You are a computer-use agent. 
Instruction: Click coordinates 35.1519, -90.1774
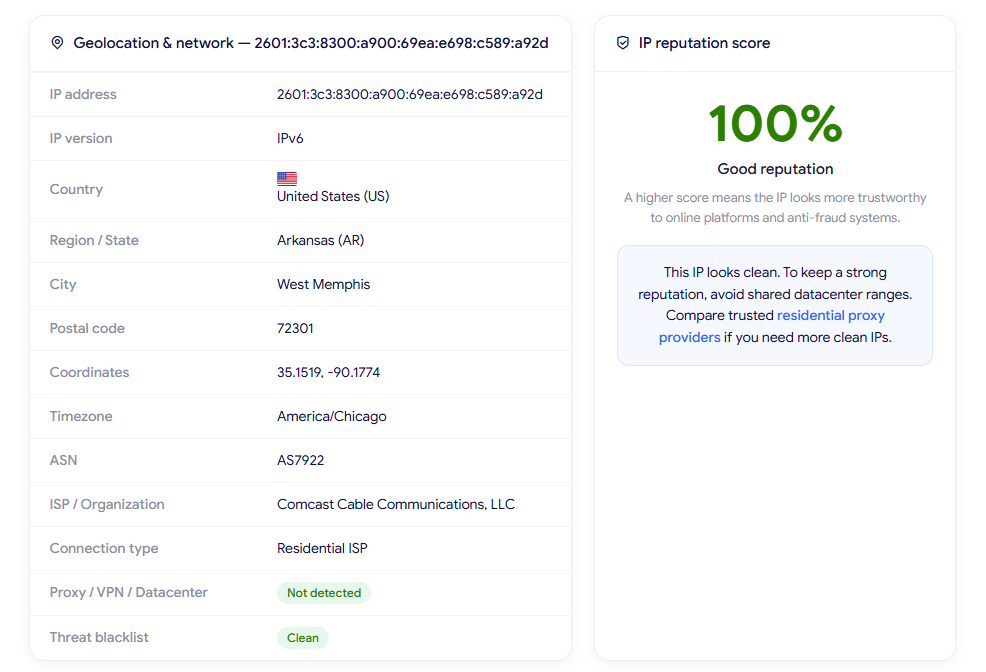pyautogui.click(x=328, y=372)
